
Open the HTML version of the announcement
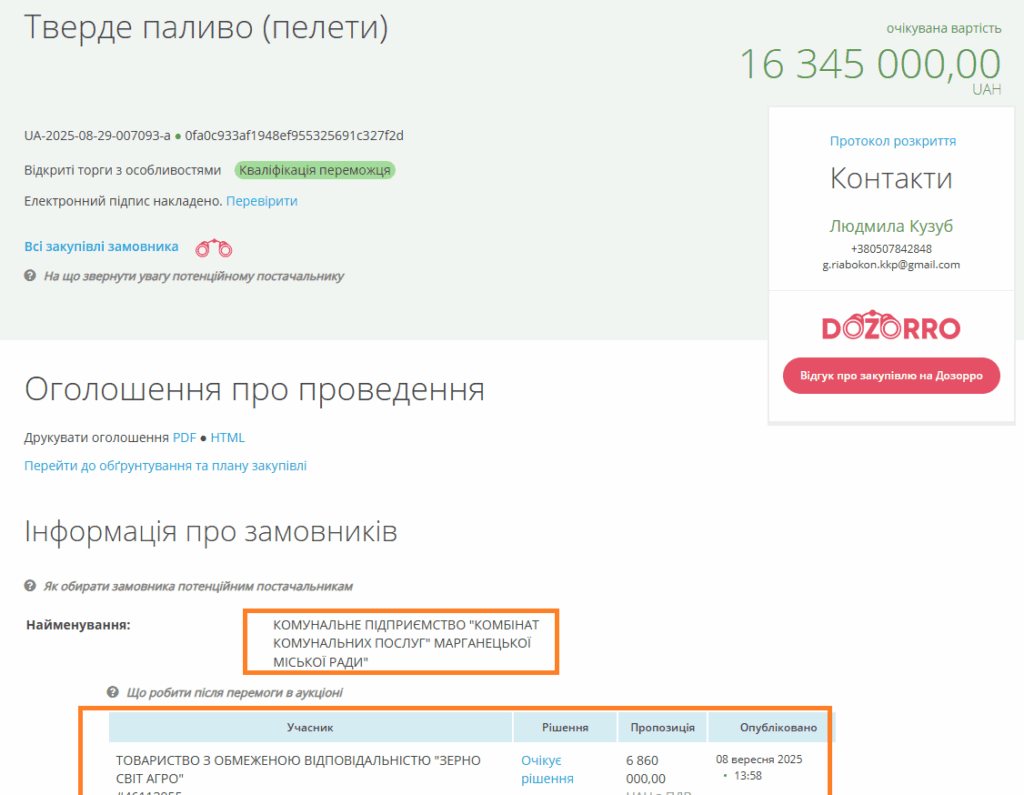[227, 438]
